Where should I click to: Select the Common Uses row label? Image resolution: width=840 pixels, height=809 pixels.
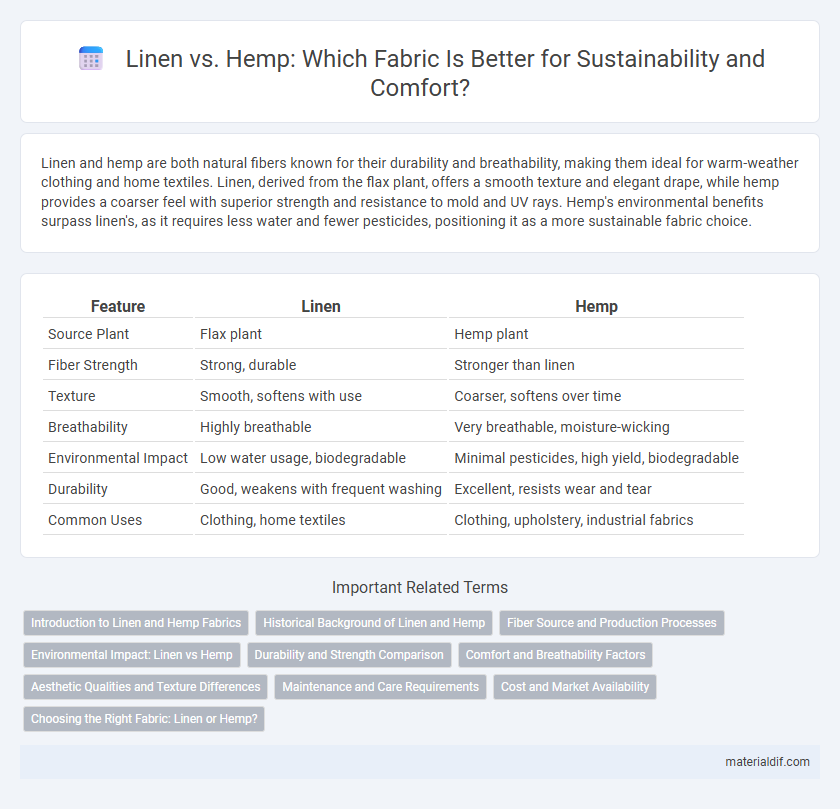pyautogui.click(x=95, y=520)
